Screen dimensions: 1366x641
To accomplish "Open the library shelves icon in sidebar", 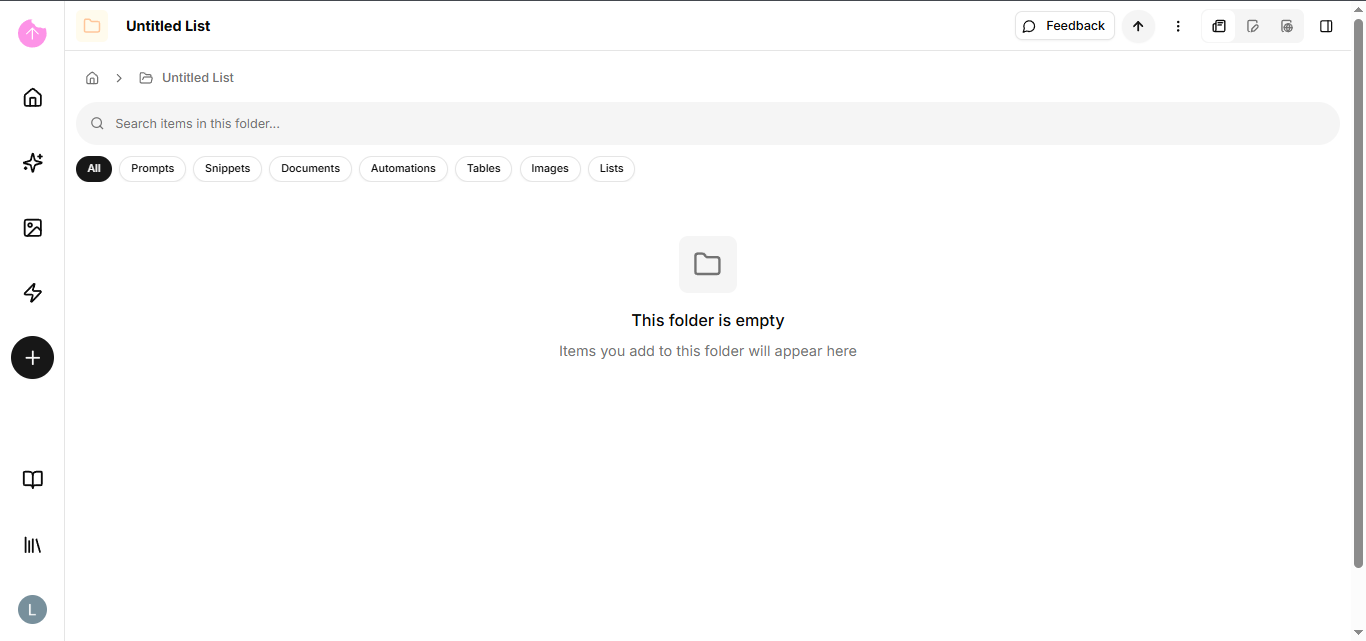I will tap(32, 545).
